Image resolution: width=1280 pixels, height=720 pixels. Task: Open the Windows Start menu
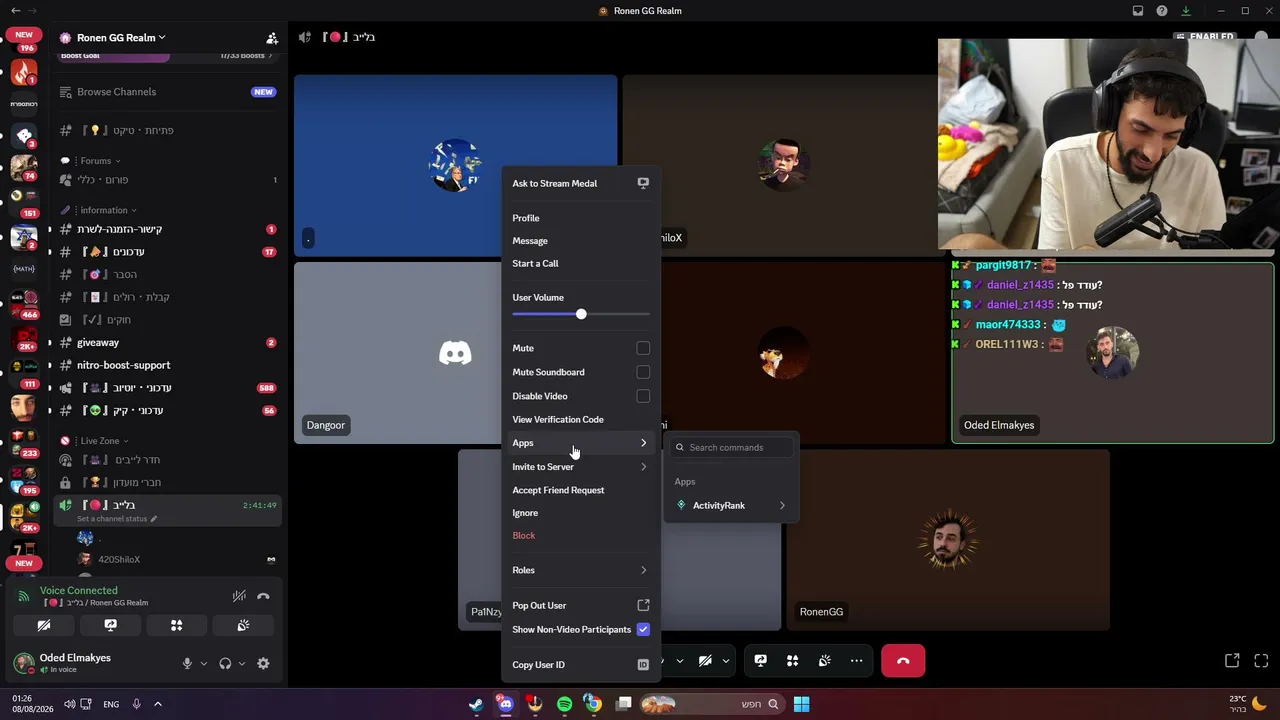(801, 704)
